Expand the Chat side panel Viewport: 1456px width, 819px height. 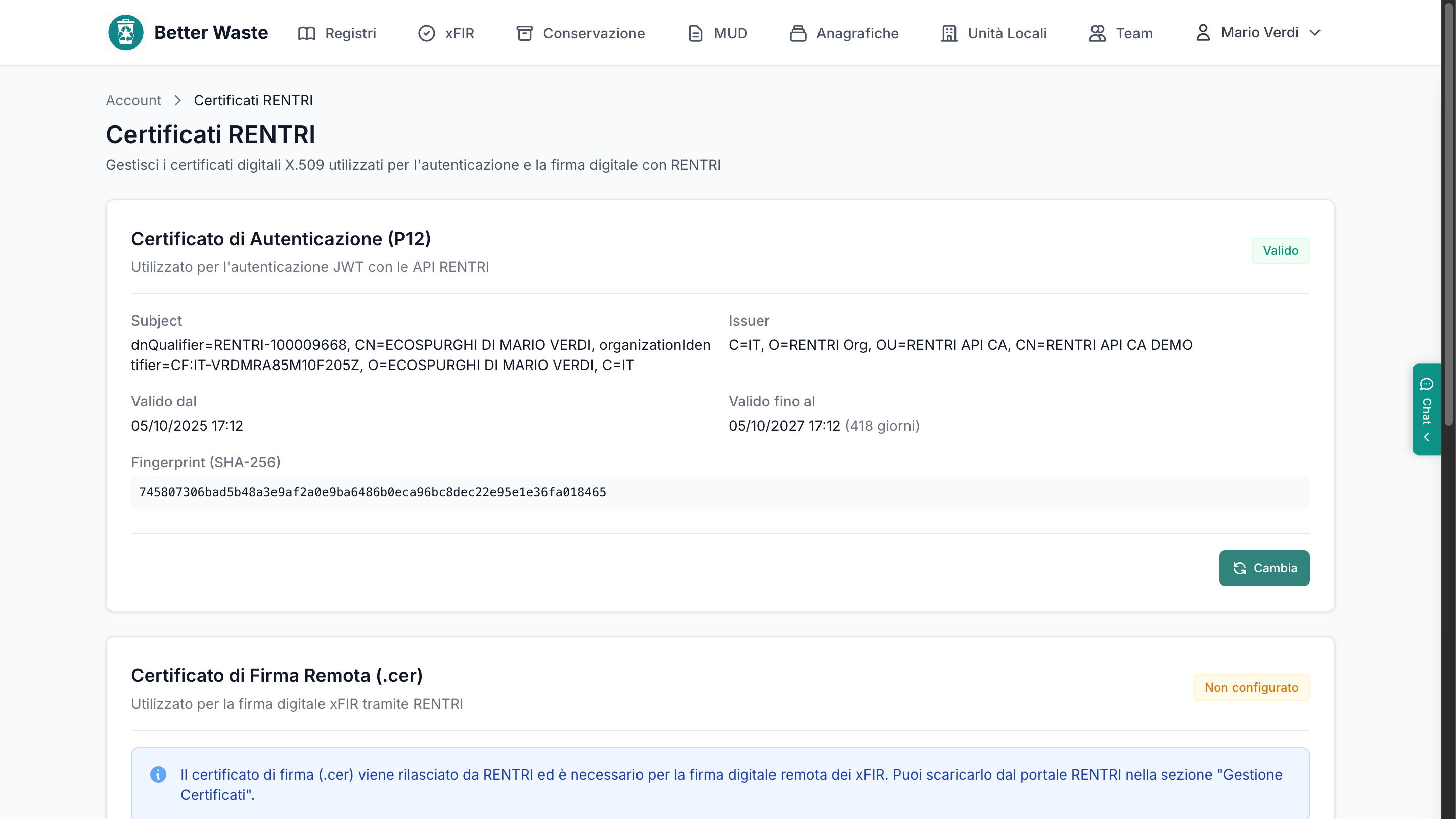click(x=1426, y=409)
